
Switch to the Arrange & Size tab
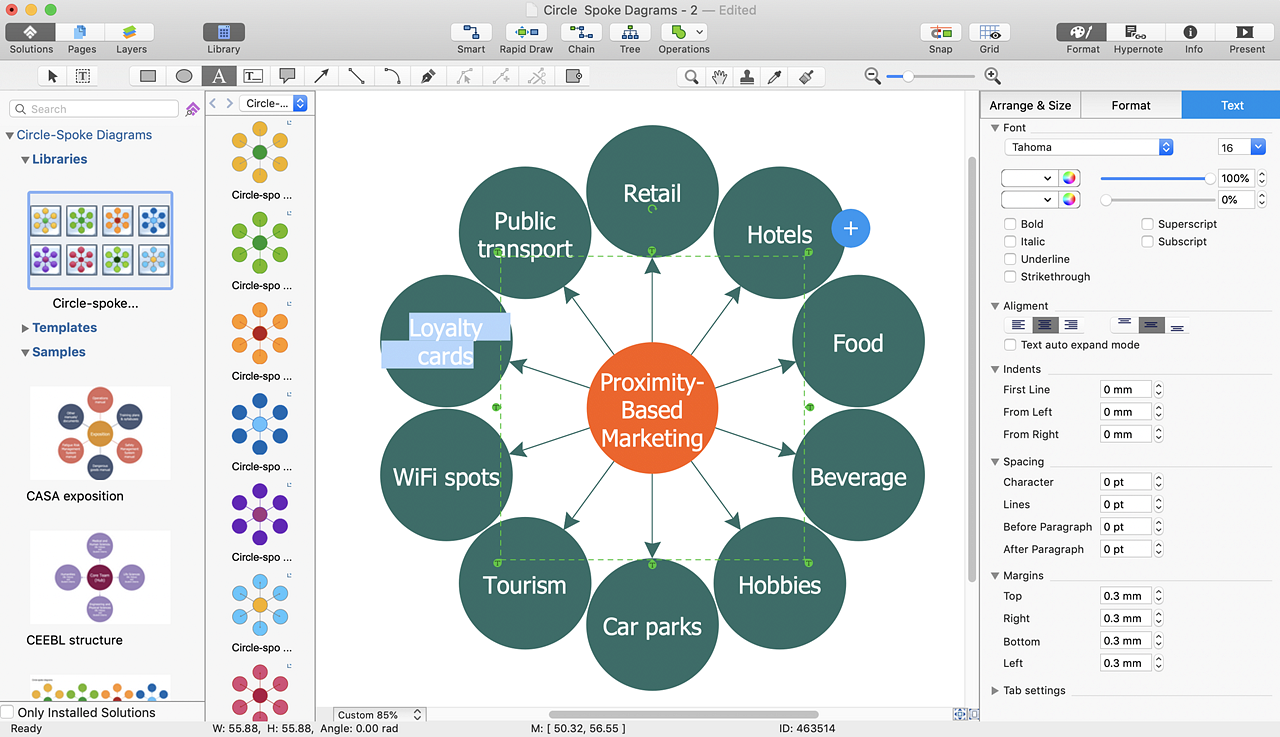pyautogui.click(x=1030, y=105)
